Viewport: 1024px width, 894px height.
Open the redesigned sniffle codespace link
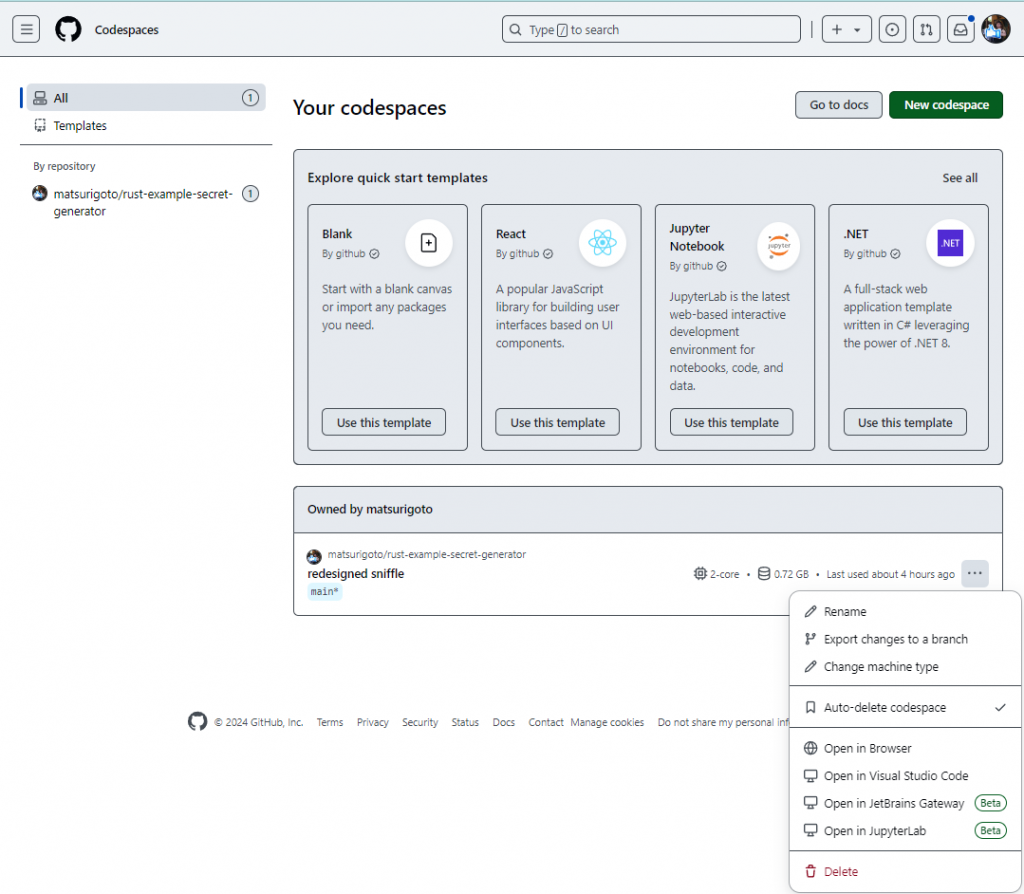tap(356, 573)
